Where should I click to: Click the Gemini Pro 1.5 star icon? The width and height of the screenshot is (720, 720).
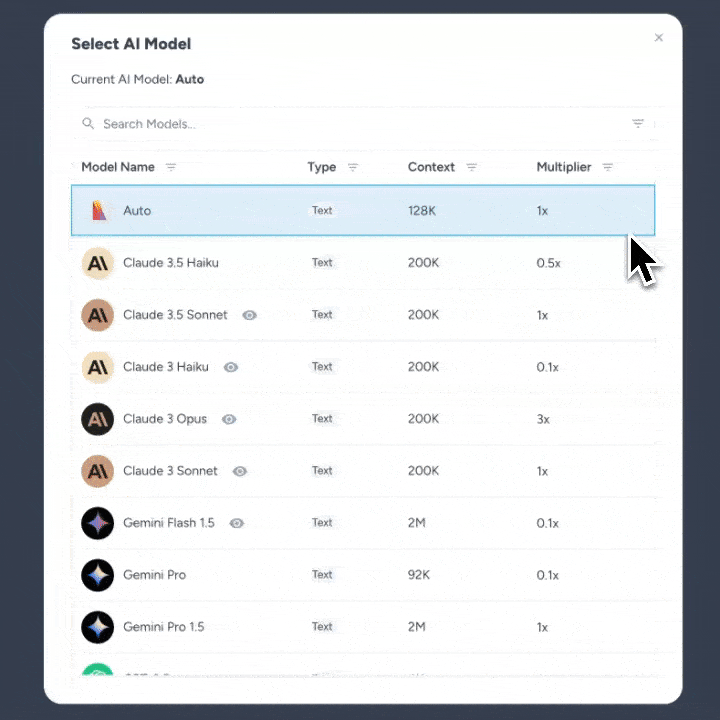97,627
